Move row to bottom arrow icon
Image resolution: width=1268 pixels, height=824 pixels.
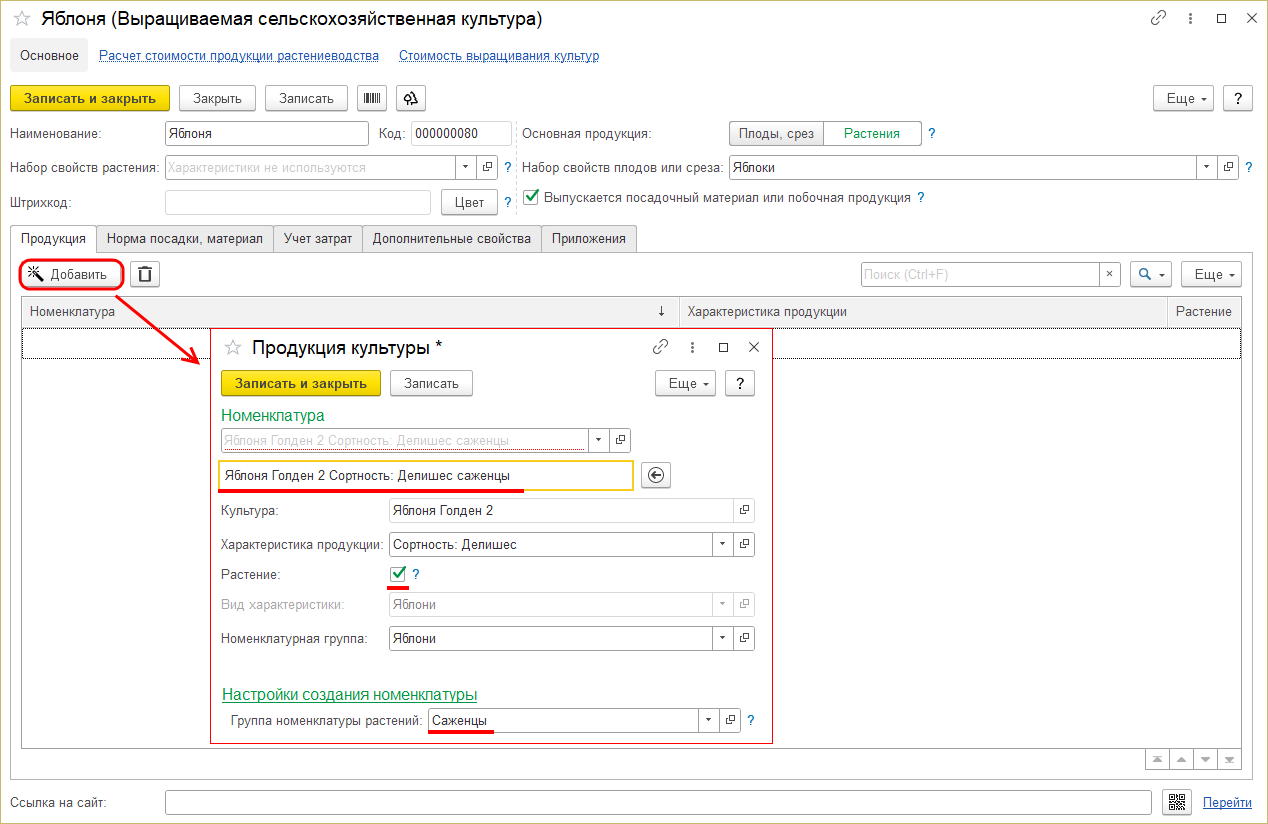1229,760
